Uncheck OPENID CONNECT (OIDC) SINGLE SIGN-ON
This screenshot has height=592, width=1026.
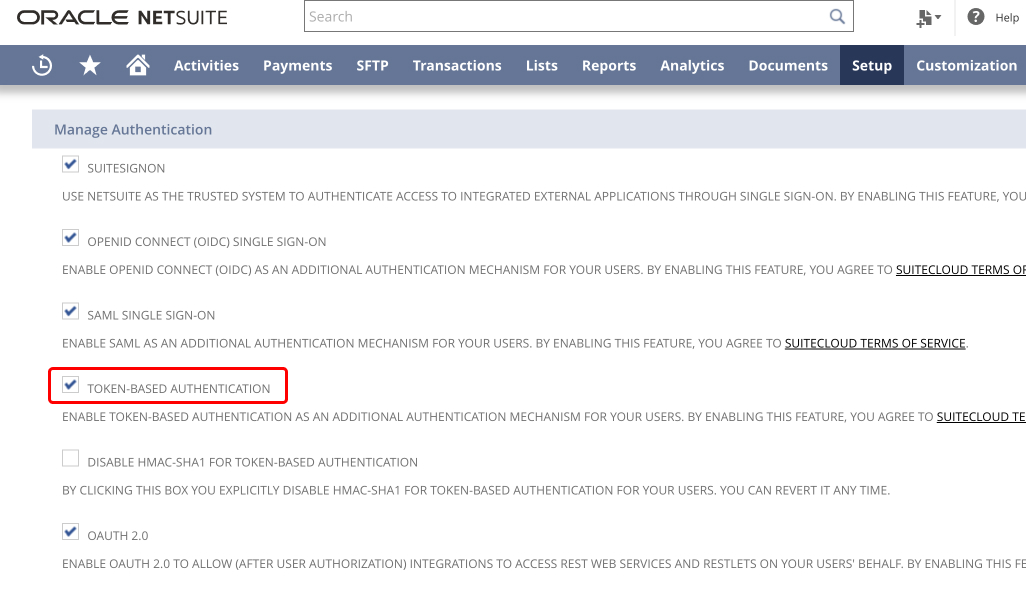[70, 237]
